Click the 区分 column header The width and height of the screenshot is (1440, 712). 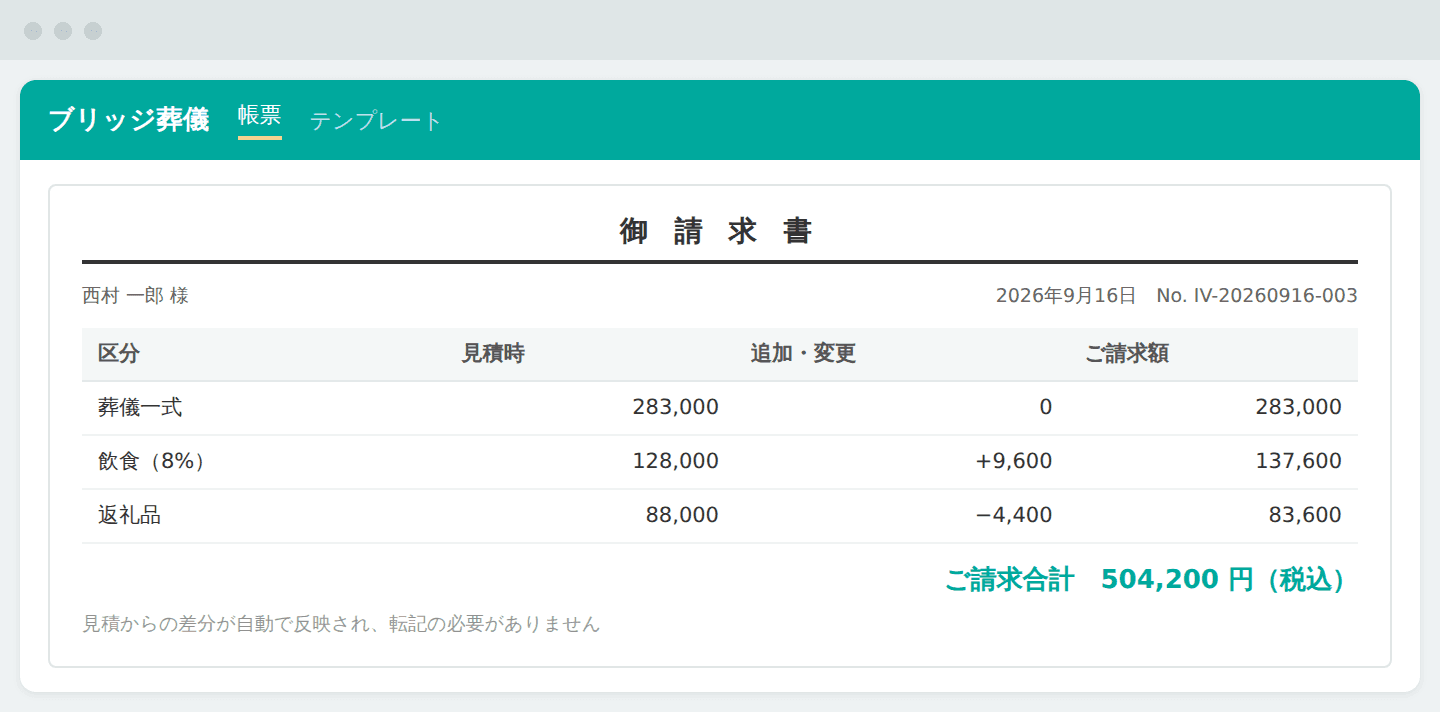click(x=119, y=354)
